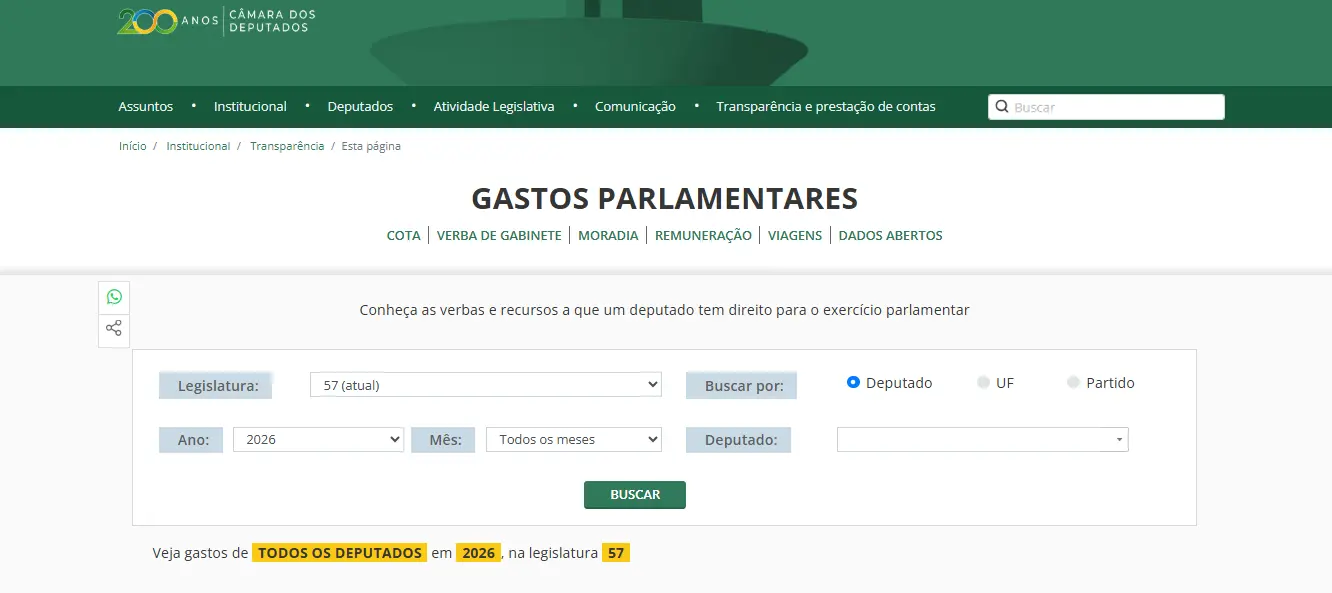Go to the COTA section
The height and width of the screenshot is (593, 1332).
[x=404, y=236]
